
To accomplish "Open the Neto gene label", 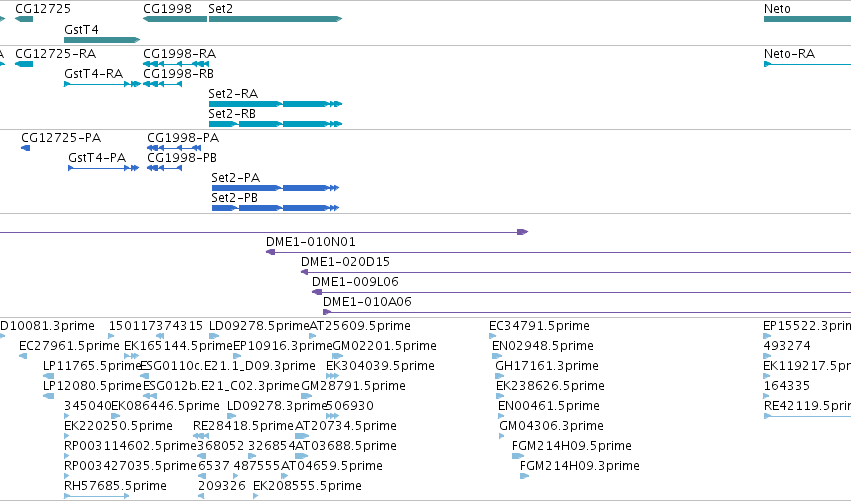I will (777, 9).
